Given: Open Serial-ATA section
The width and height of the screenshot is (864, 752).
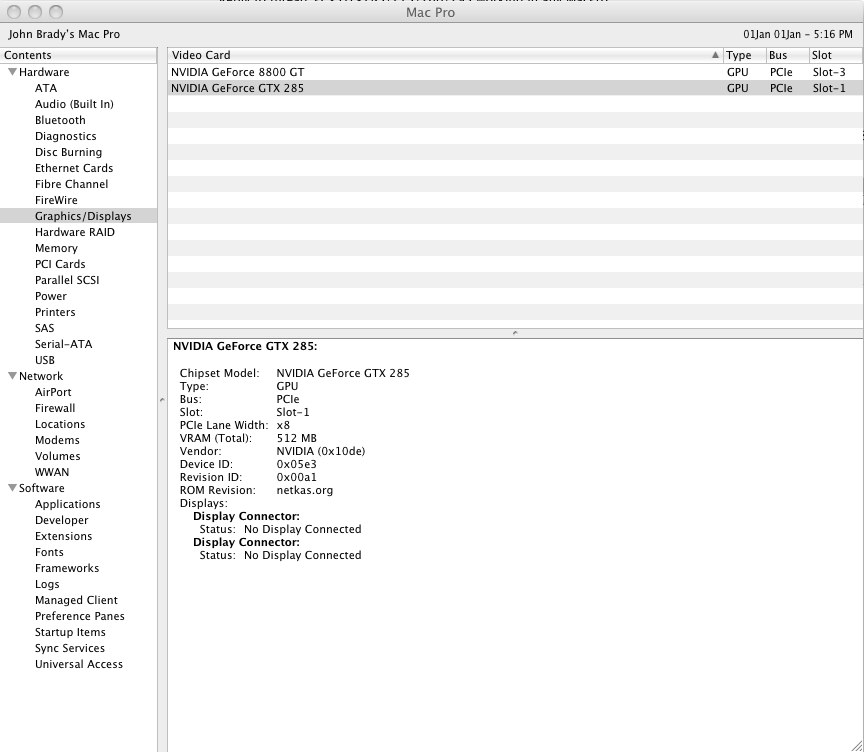Looking at the screenshot, I should tap(63, 344).
